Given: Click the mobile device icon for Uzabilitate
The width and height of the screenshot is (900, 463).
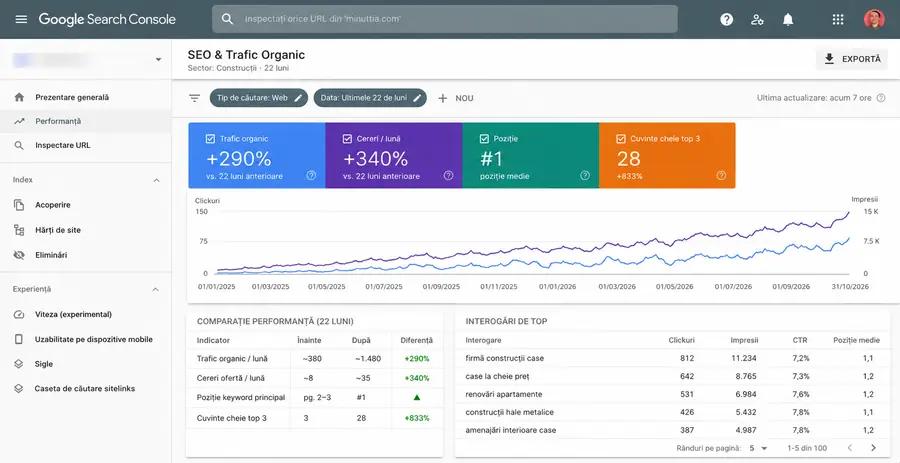Looking at the screenshot, I should pyautogui.click(x=19, y=339).
